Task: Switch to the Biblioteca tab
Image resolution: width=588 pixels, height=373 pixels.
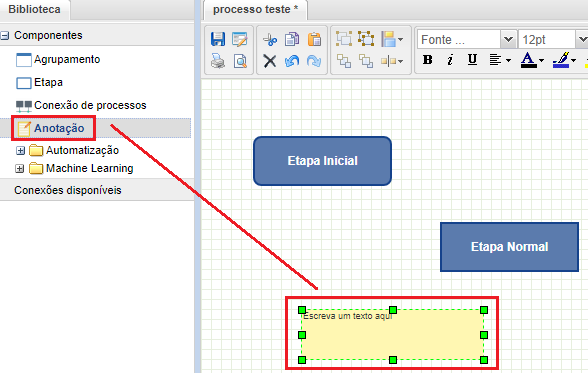Action: (34, 9)
